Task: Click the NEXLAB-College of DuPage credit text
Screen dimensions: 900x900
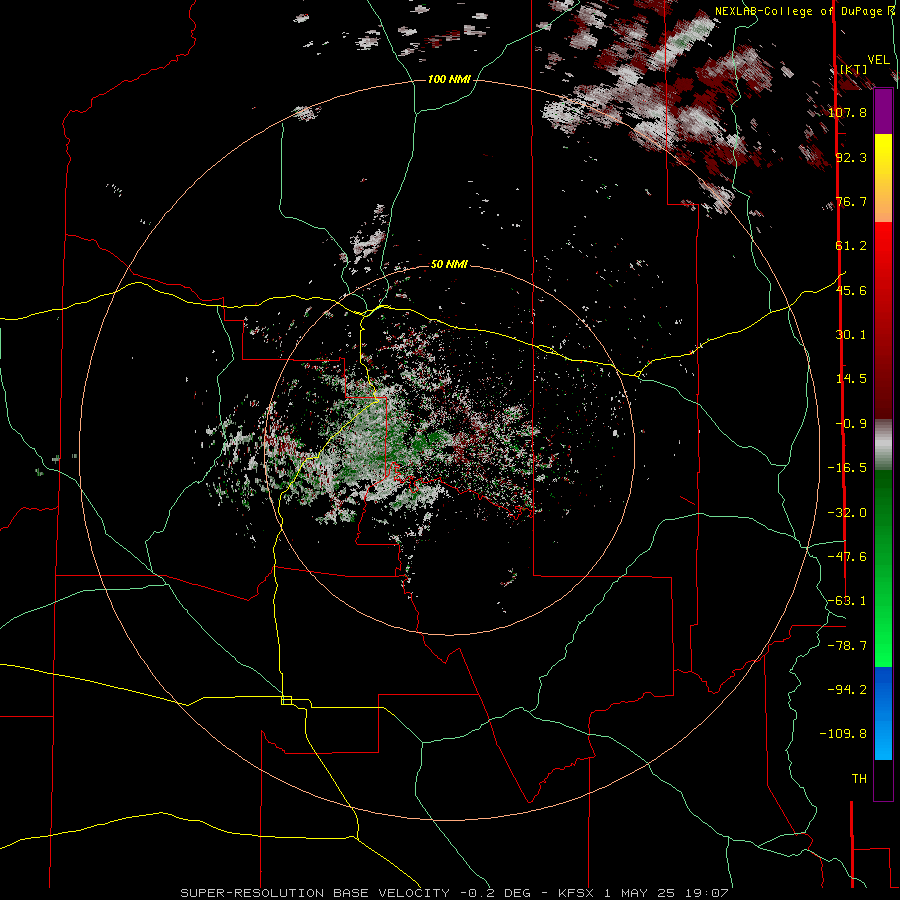Action: (x=806, y=11)
